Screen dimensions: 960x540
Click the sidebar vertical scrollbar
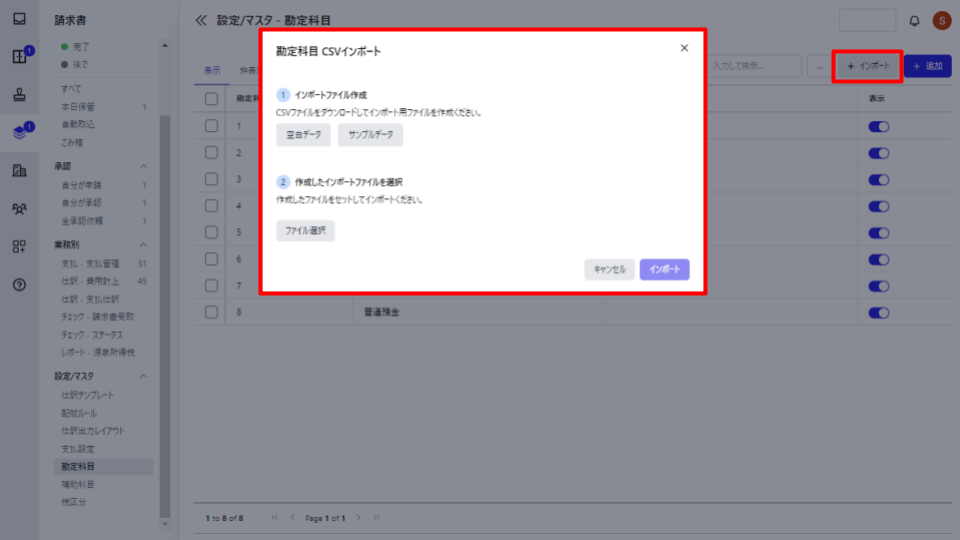pyautogui.click(x=165, y=316)
